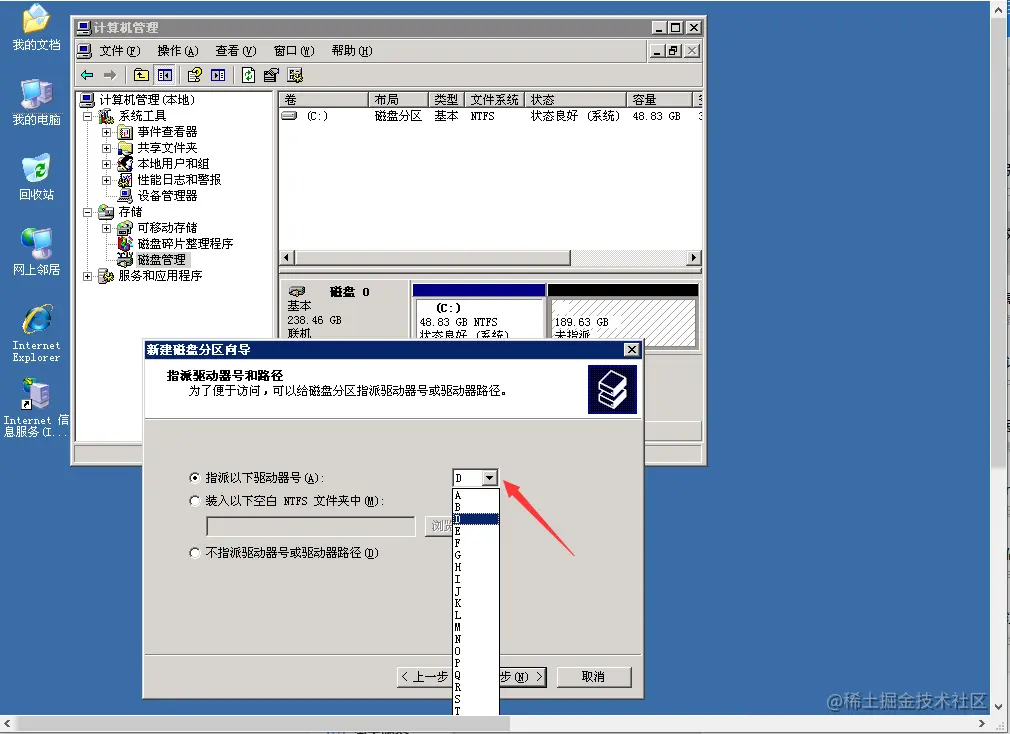Toggle the console tree pane icon
The width and height of the screenshot is (1010, 734).
pyautogui.click(x=164, y=74)
